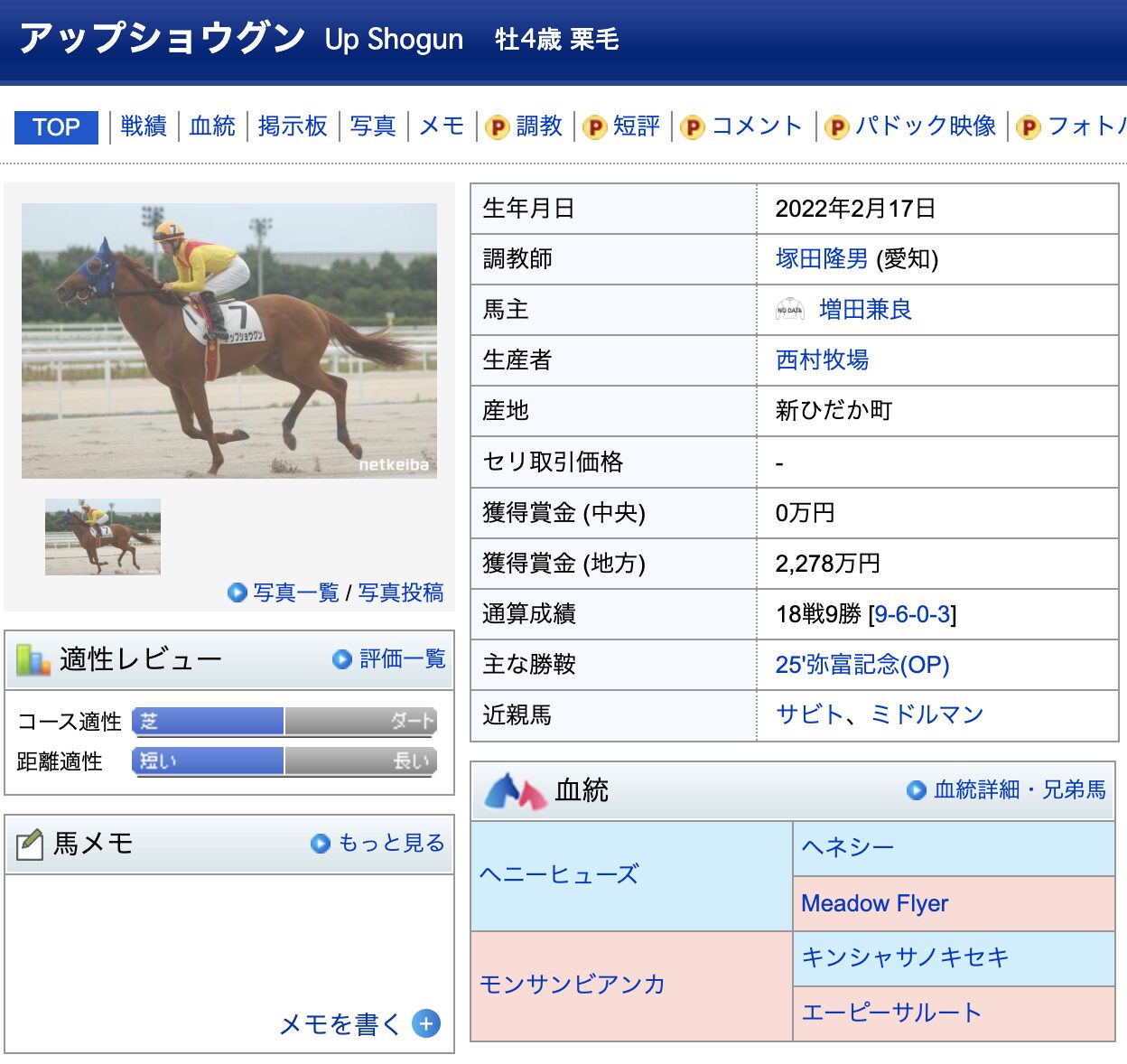Click the horse name アップショウグン heading
1127x1064 pixels.
163,38
